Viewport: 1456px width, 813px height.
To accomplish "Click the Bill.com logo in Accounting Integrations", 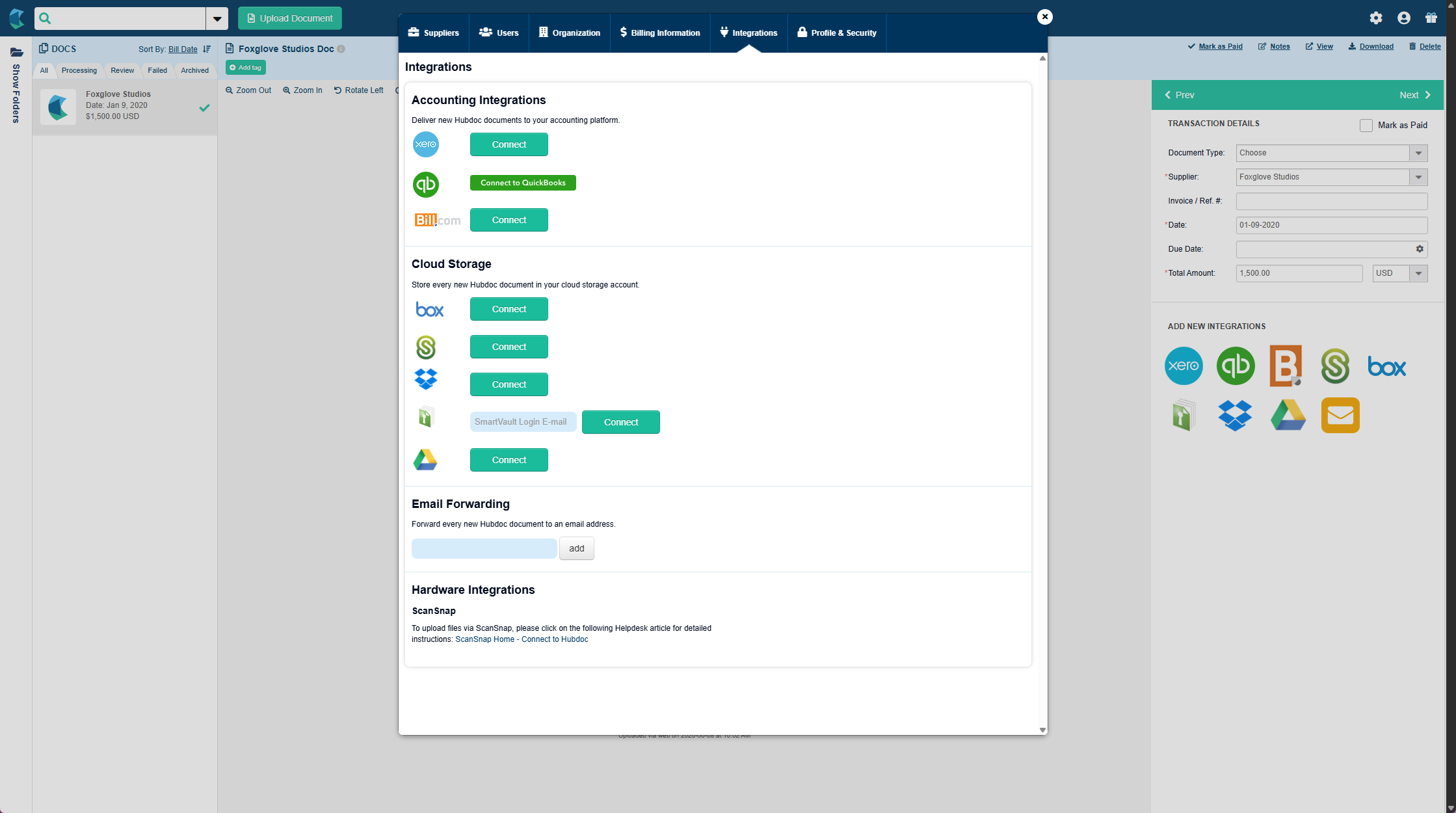I will (437, 220).
